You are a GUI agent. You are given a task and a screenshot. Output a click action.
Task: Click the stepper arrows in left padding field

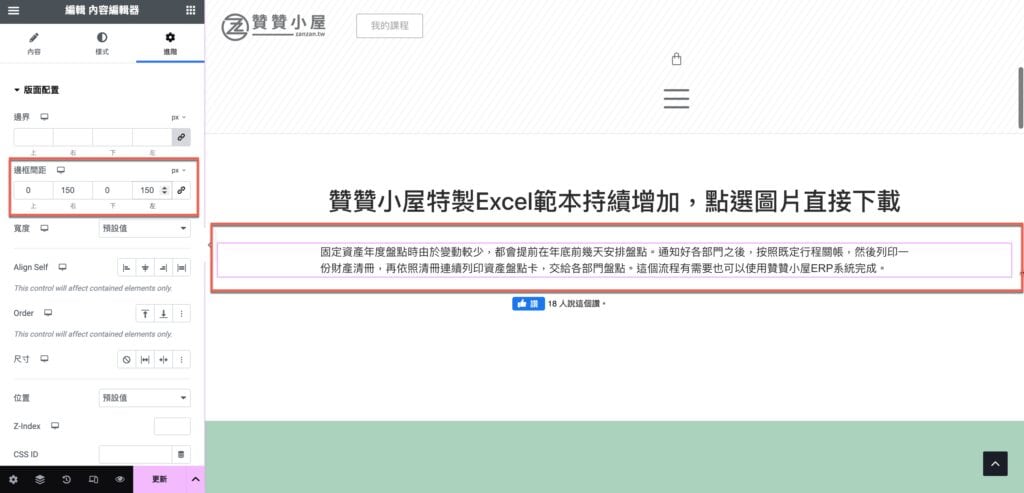164,190
